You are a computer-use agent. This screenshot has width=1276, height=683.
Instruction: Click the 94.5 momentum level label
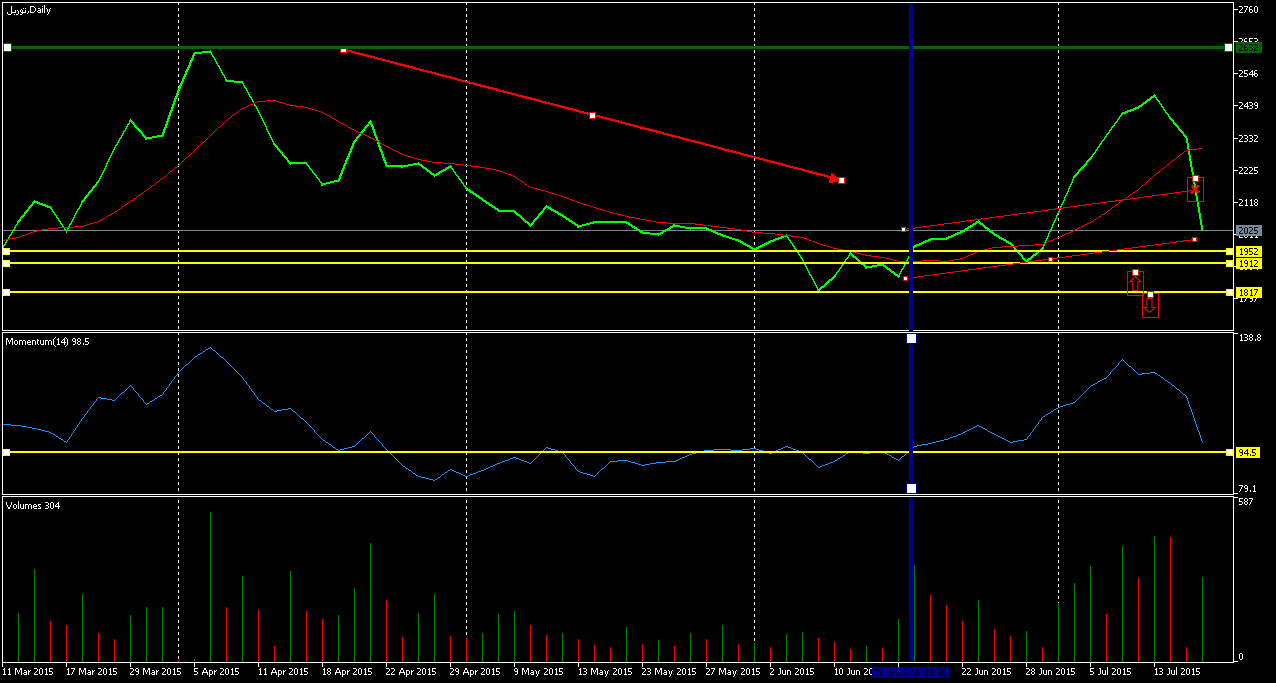click(1247, 452)
